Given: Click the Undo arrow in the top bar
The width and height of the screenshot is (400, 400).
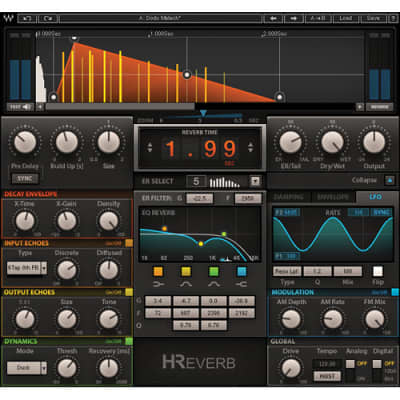Looking at the screenshot, I should (x=27, y=19).
